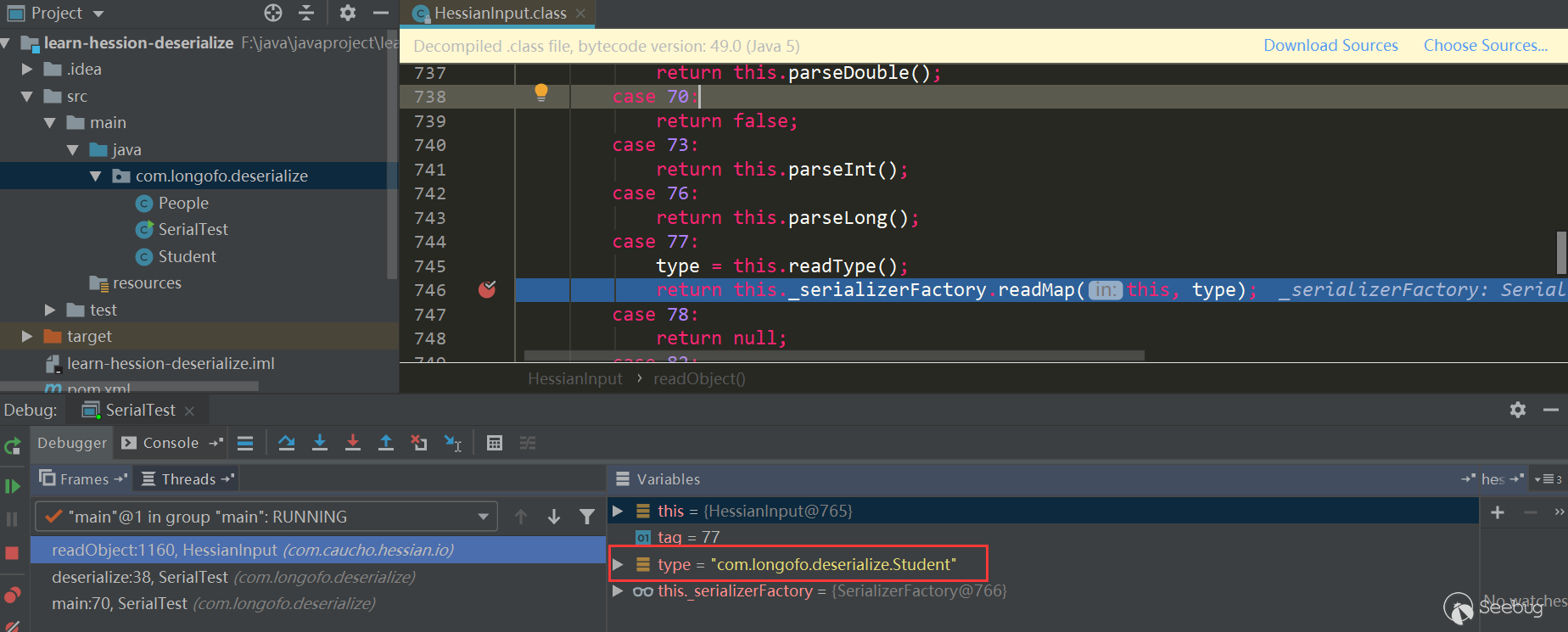Select the previous frame with the up arrow
1568x632 pixels.
521,517
